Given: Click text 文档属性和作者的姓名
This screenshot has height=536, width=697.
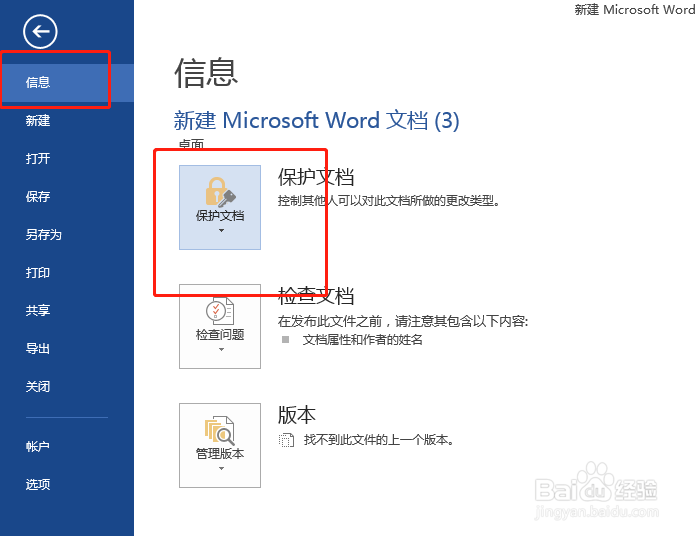Looking at the screenshot, I should coord(363,340).
